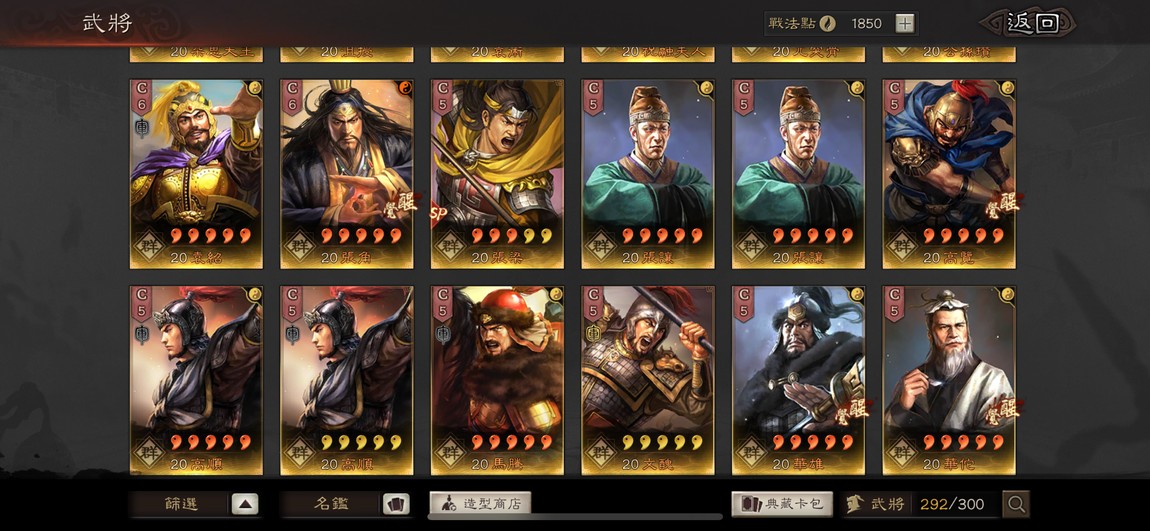Click the plus icon beside 戰法點 1850
The image size is (1150, 531).
click(905, 23)
